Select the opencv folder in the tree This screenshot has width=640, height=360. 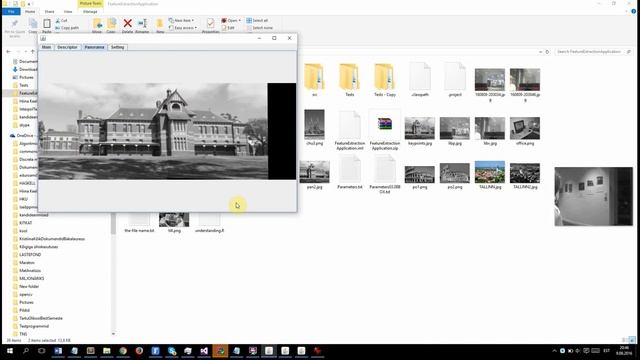click(x=25, y=294)
